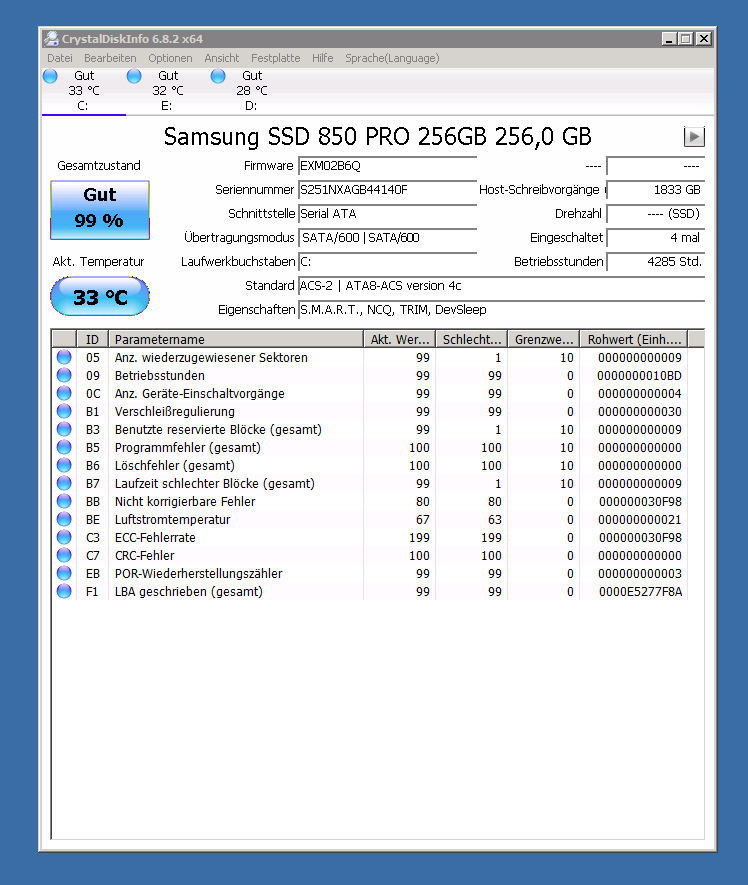The height and width of the screenshot is (885, 748).
Task: Click the CrystalDiskInfo title bar icon
Action: click(x=51, y=39)
